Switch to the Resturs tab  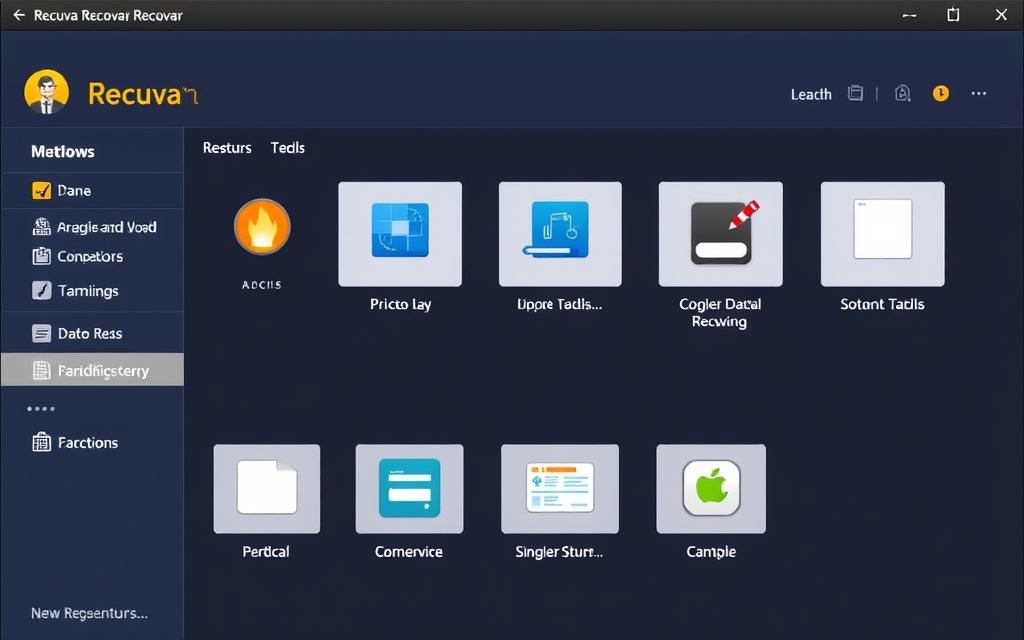[x=227, y=148]
